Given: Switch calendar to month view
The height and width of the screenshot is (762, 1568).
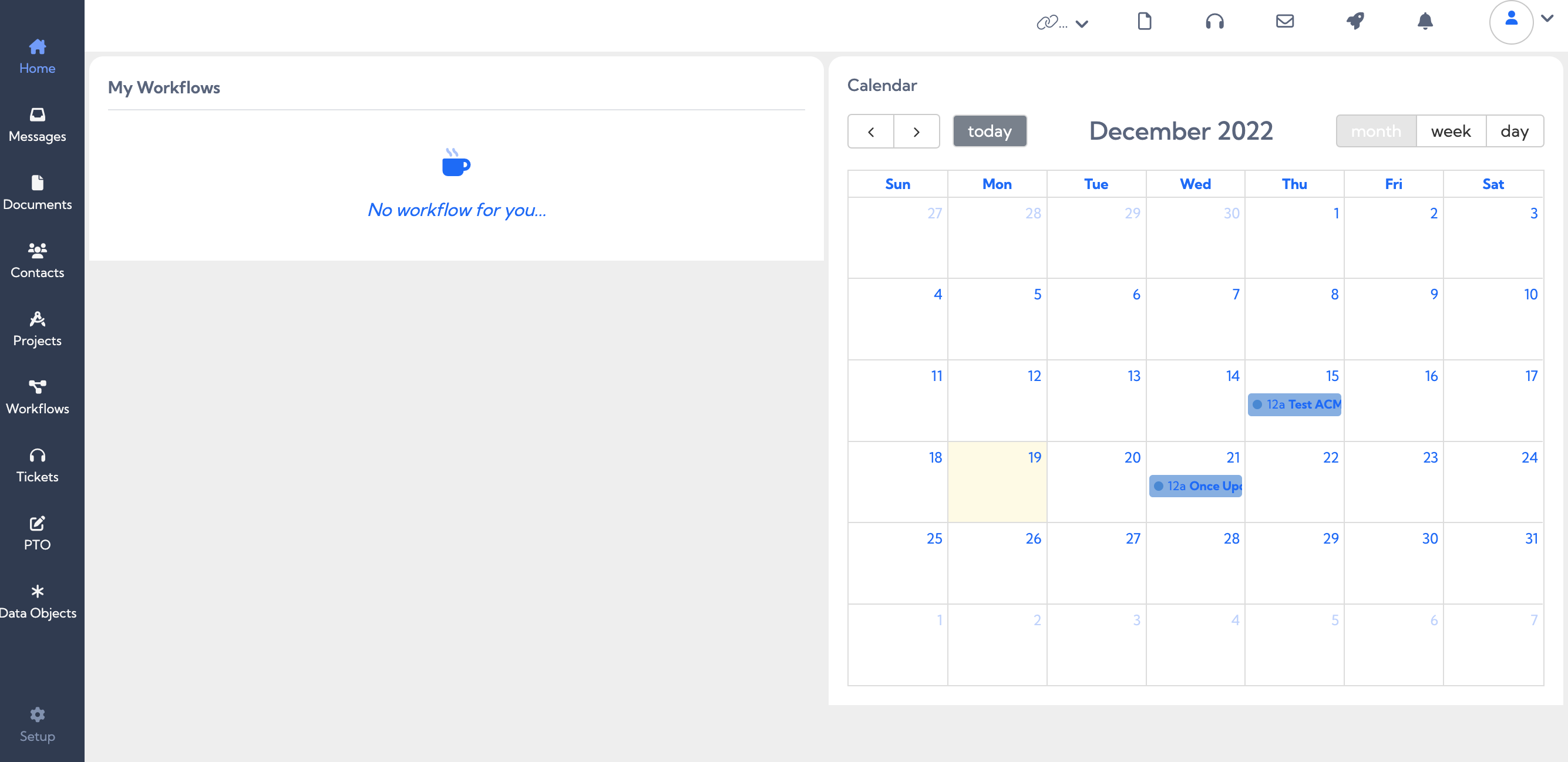Looking at the screenshot, I should (1375, 132).
